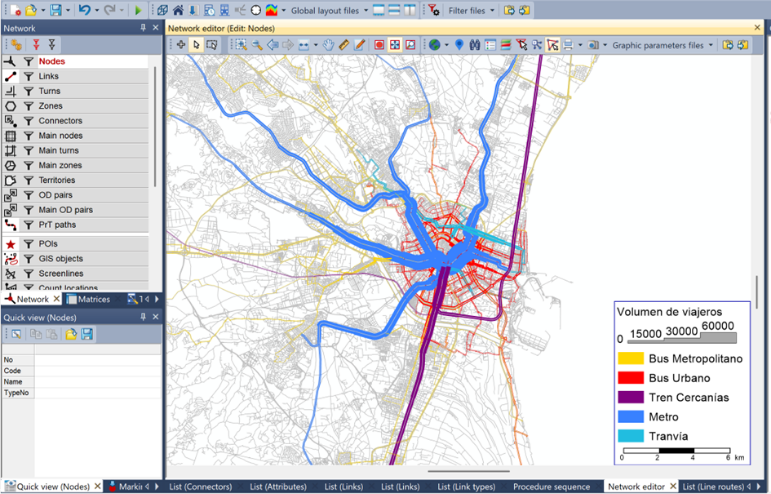Open the Procedure sequence tab

pos(553,487)
